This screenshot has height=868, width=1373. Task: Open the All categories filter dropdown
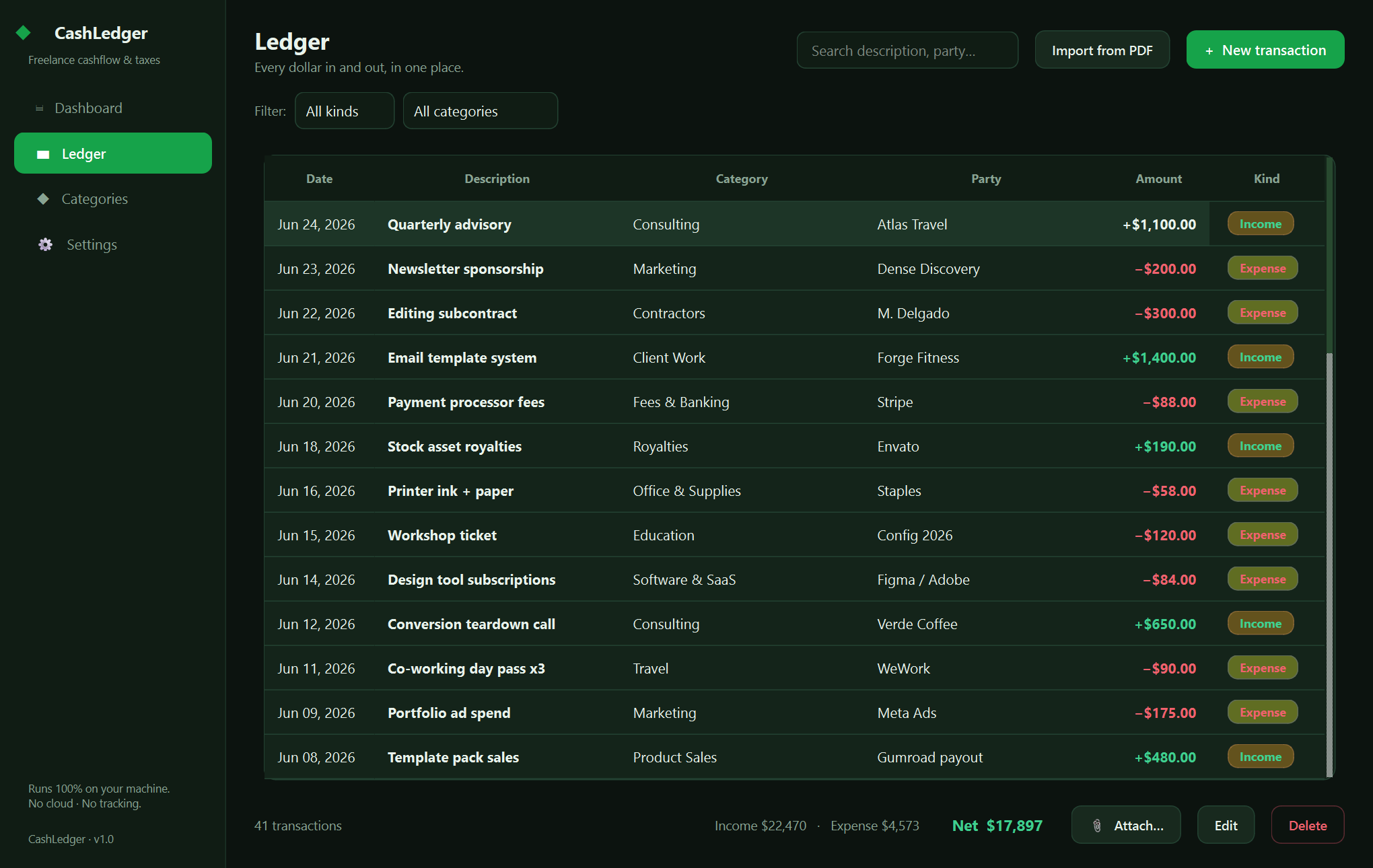tap(481, 111)
